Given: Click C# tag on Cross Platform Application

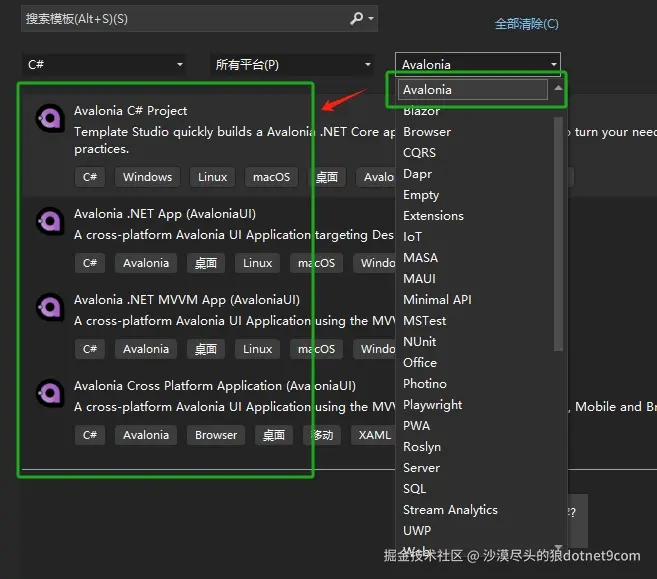Looking at the screenshot, I should 90,435.
